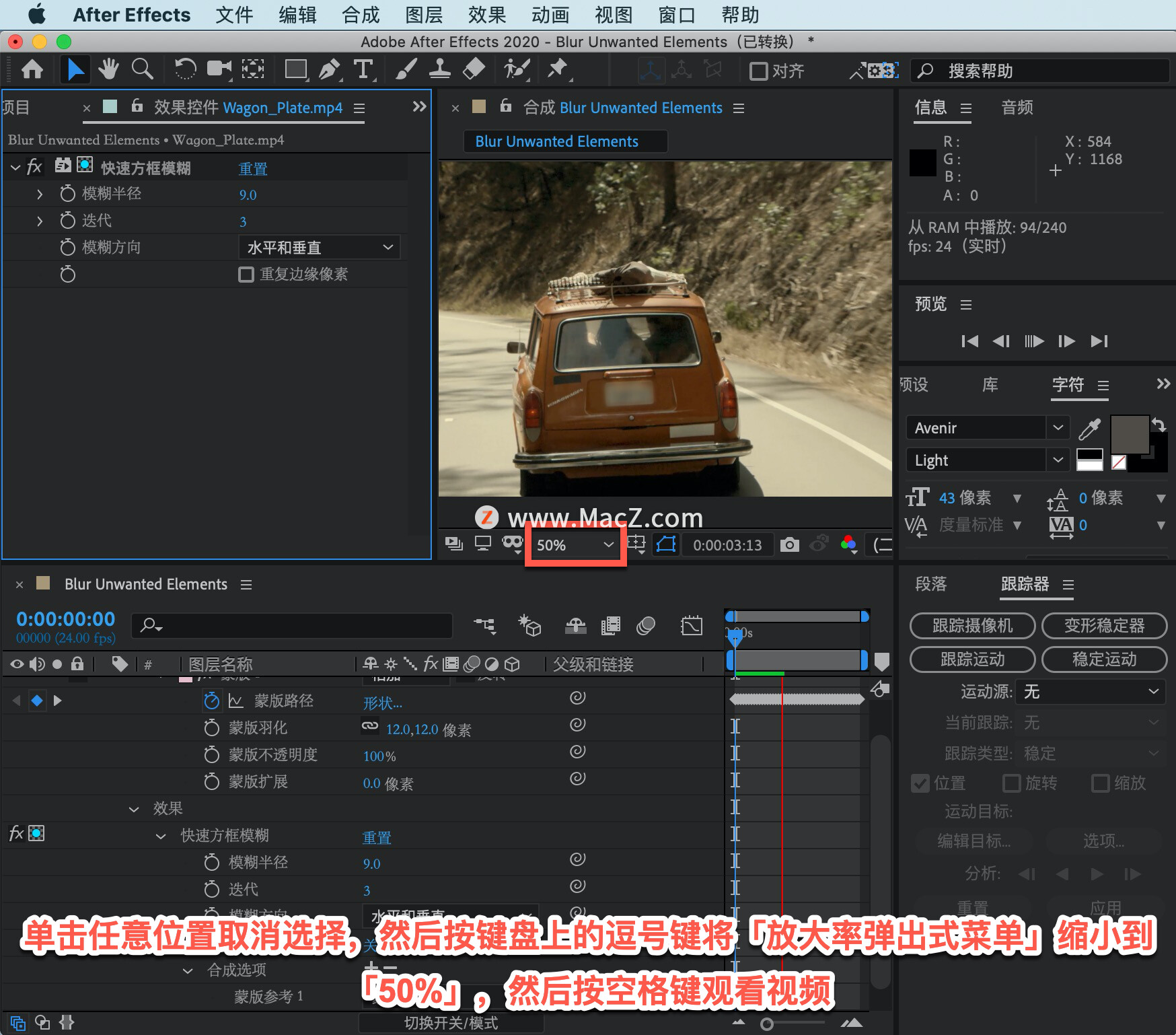Screen dimensions: 1176x1035
Task: Click the timeline layer search field
Action: [x=292, y=626]
